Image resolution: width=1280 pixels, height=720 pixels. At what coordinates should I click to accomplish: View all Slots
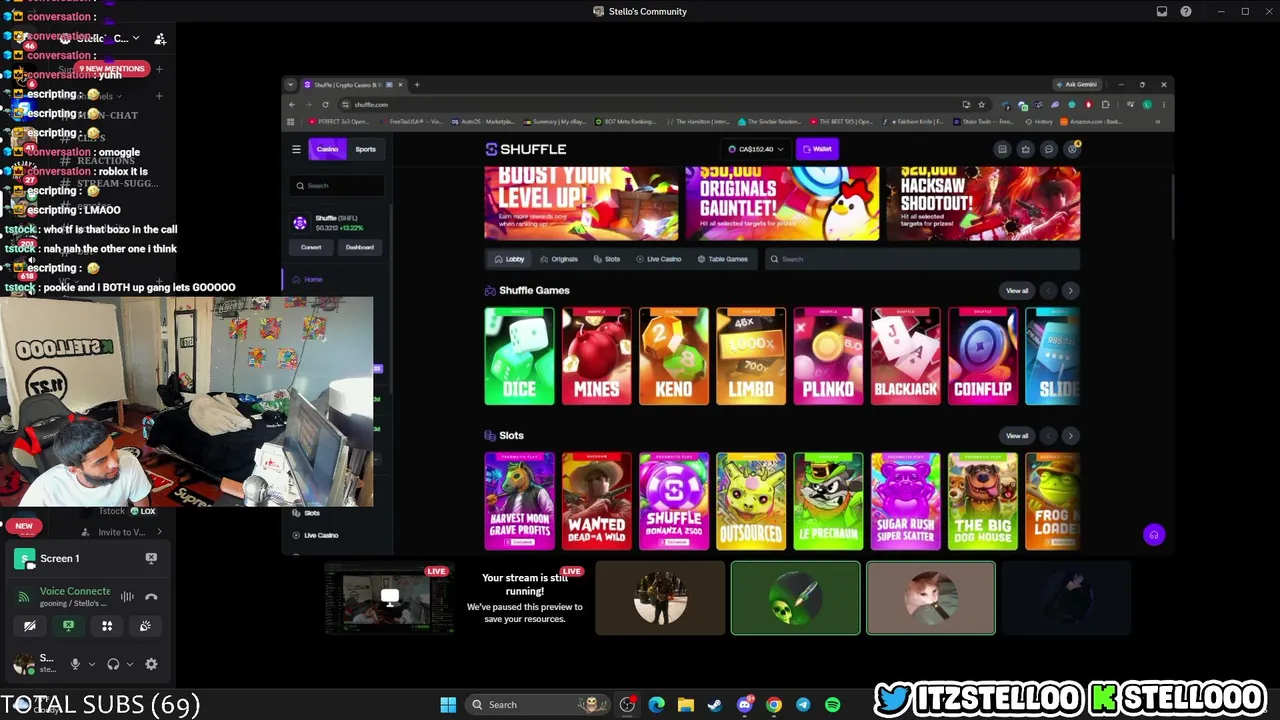1017,436
